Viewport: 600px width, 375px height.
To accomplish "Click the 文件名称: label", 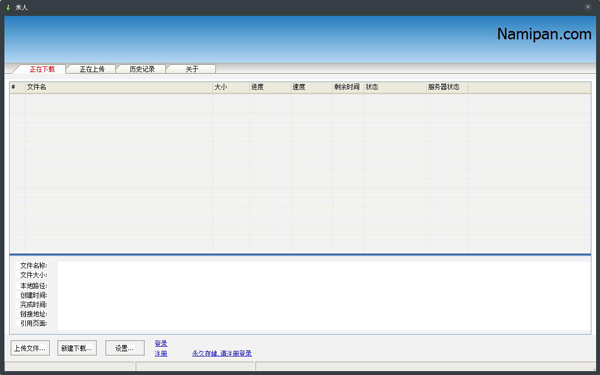I will tap(34, 266).
